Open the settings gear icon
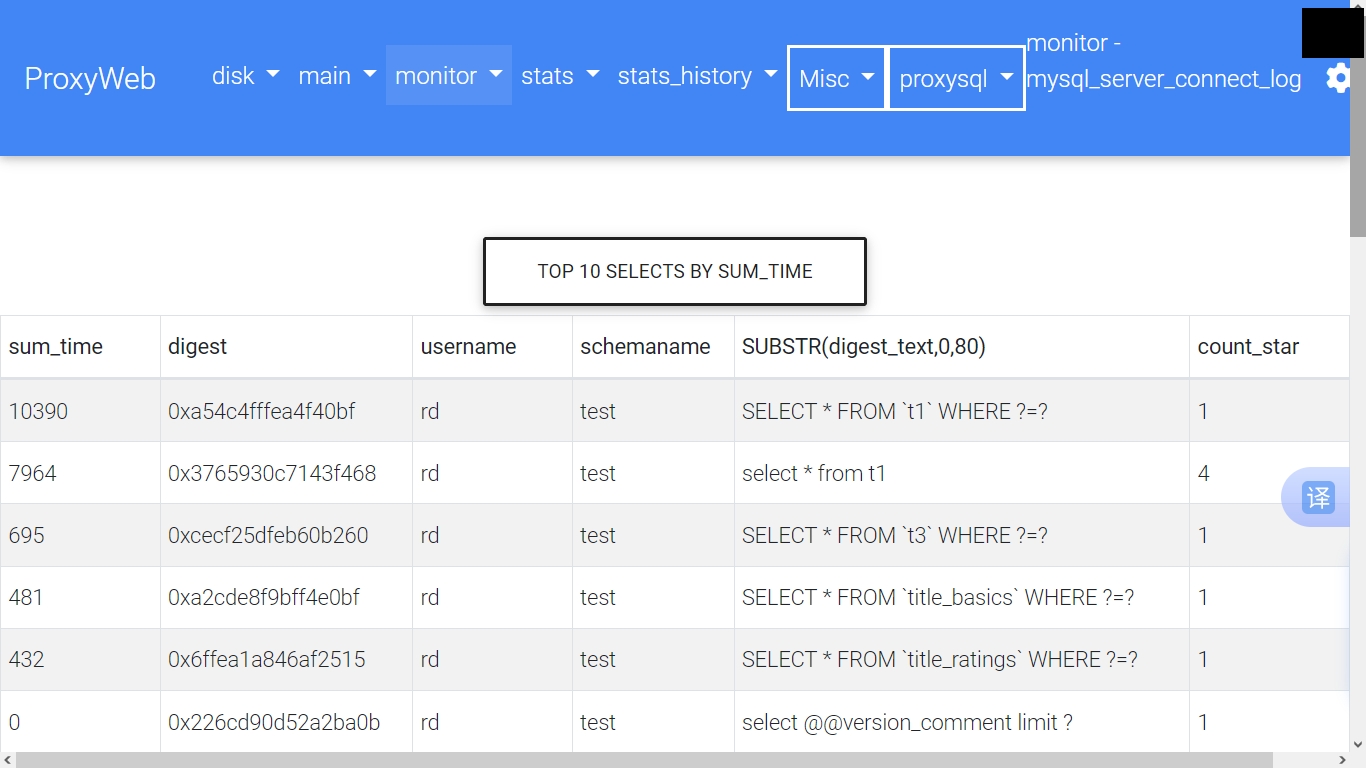The image size is (1366, 768). [1338, 78]
